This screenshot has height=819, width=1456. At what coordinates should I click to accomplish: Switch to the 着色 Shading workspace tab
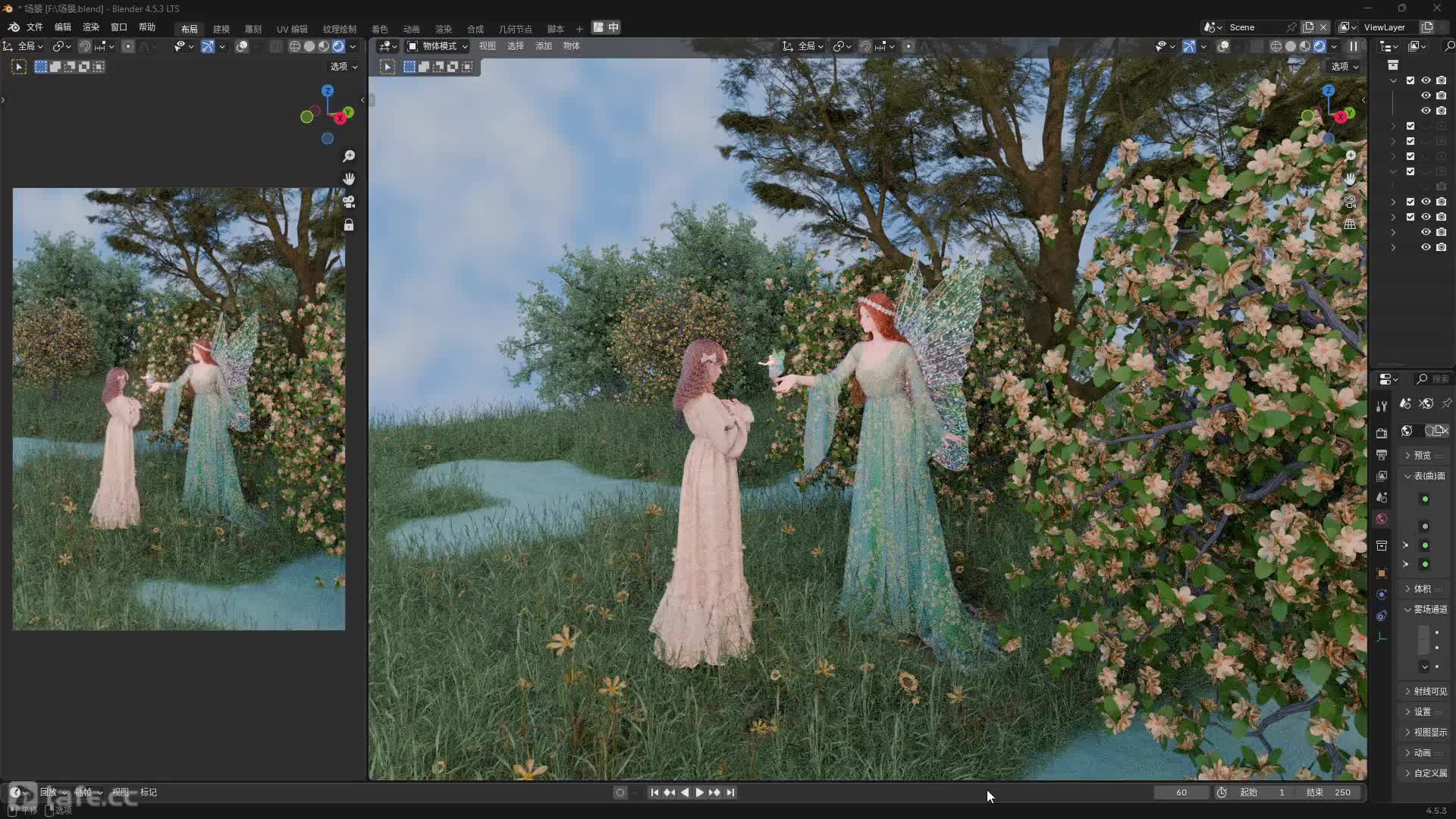tap(379, 29)
